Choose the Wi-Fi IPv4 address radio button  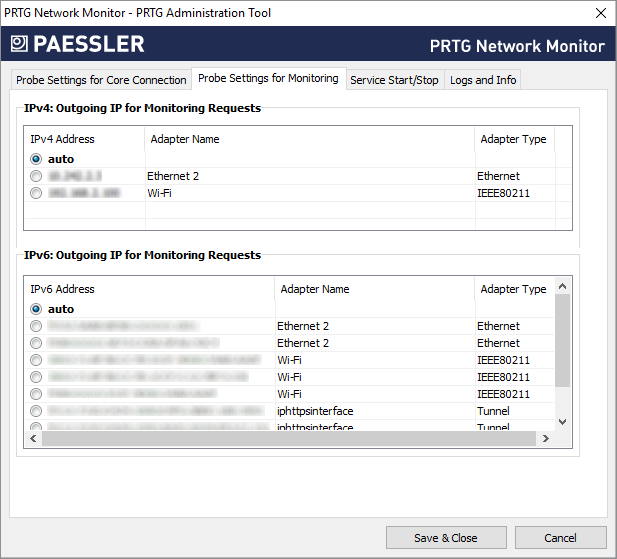coord(36,193)
